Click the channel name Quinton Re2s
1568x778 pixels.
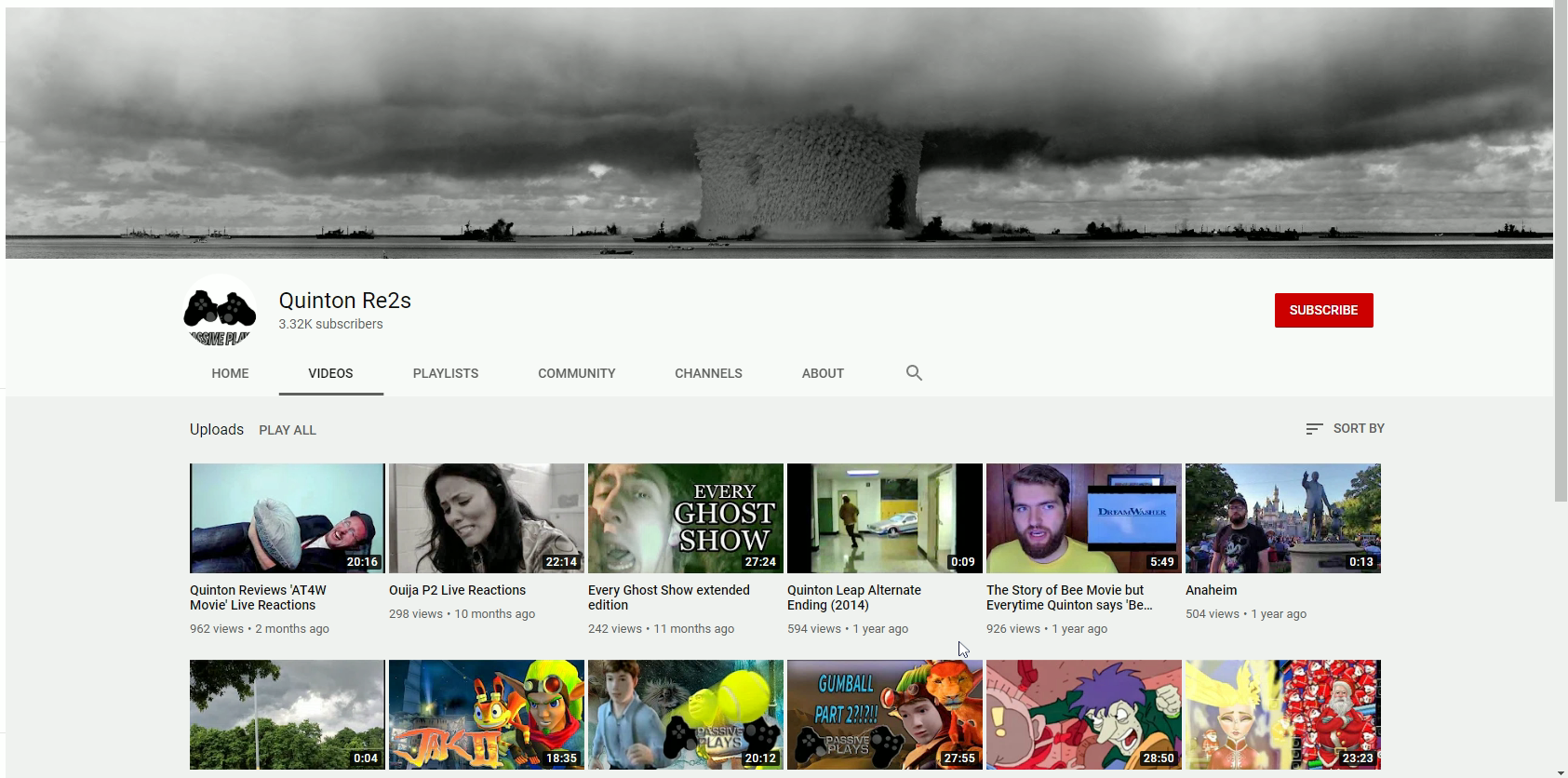click(345, 301)
